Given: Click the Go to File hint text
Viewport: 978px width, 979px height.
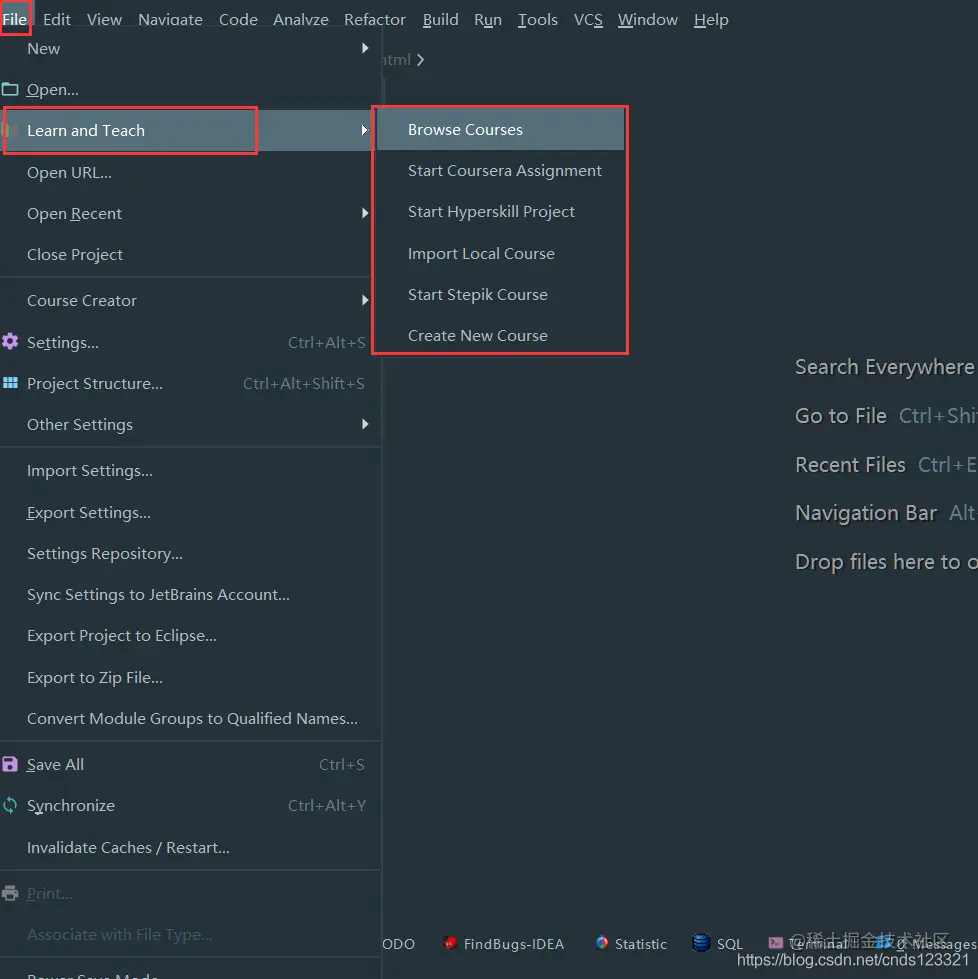Looking at the screenshot, I should tap(841, 416).
